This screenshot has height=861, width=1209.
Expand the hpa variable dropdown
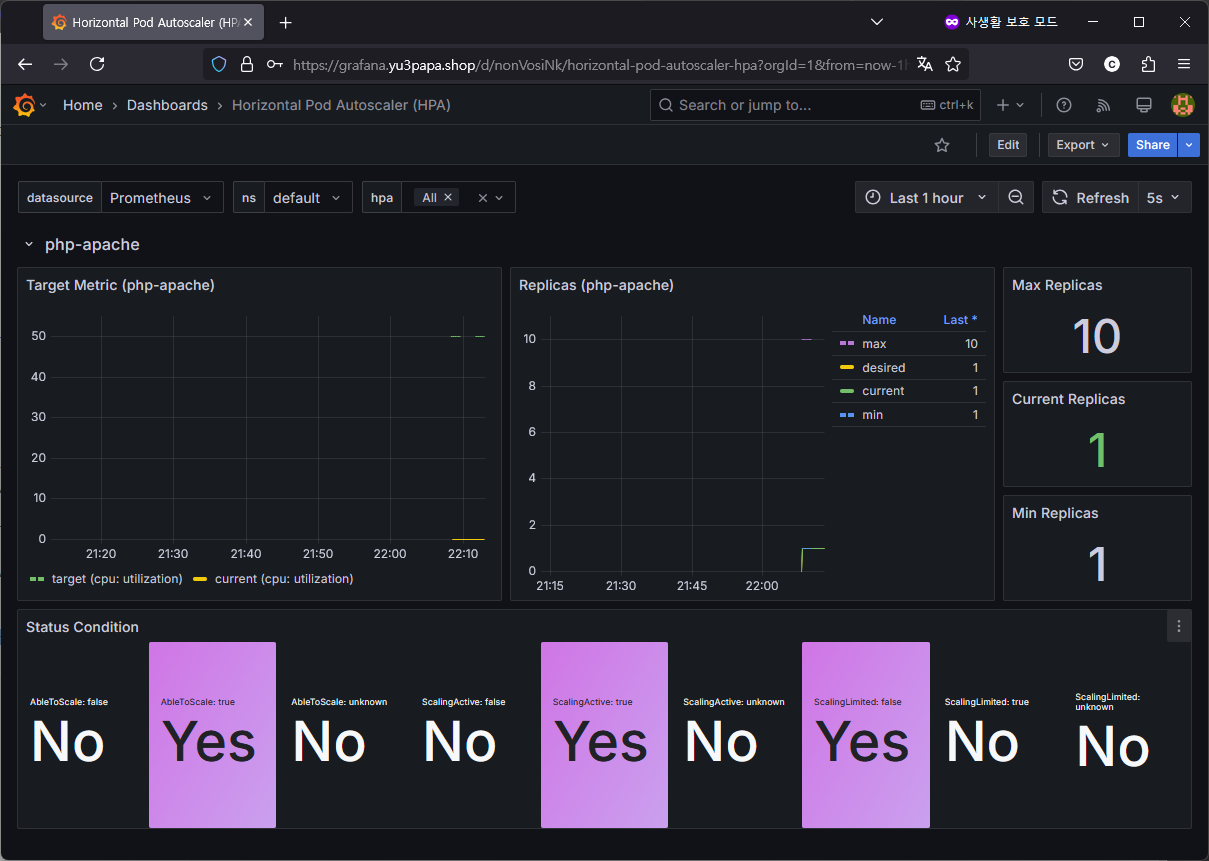click(x=500, y=198)
